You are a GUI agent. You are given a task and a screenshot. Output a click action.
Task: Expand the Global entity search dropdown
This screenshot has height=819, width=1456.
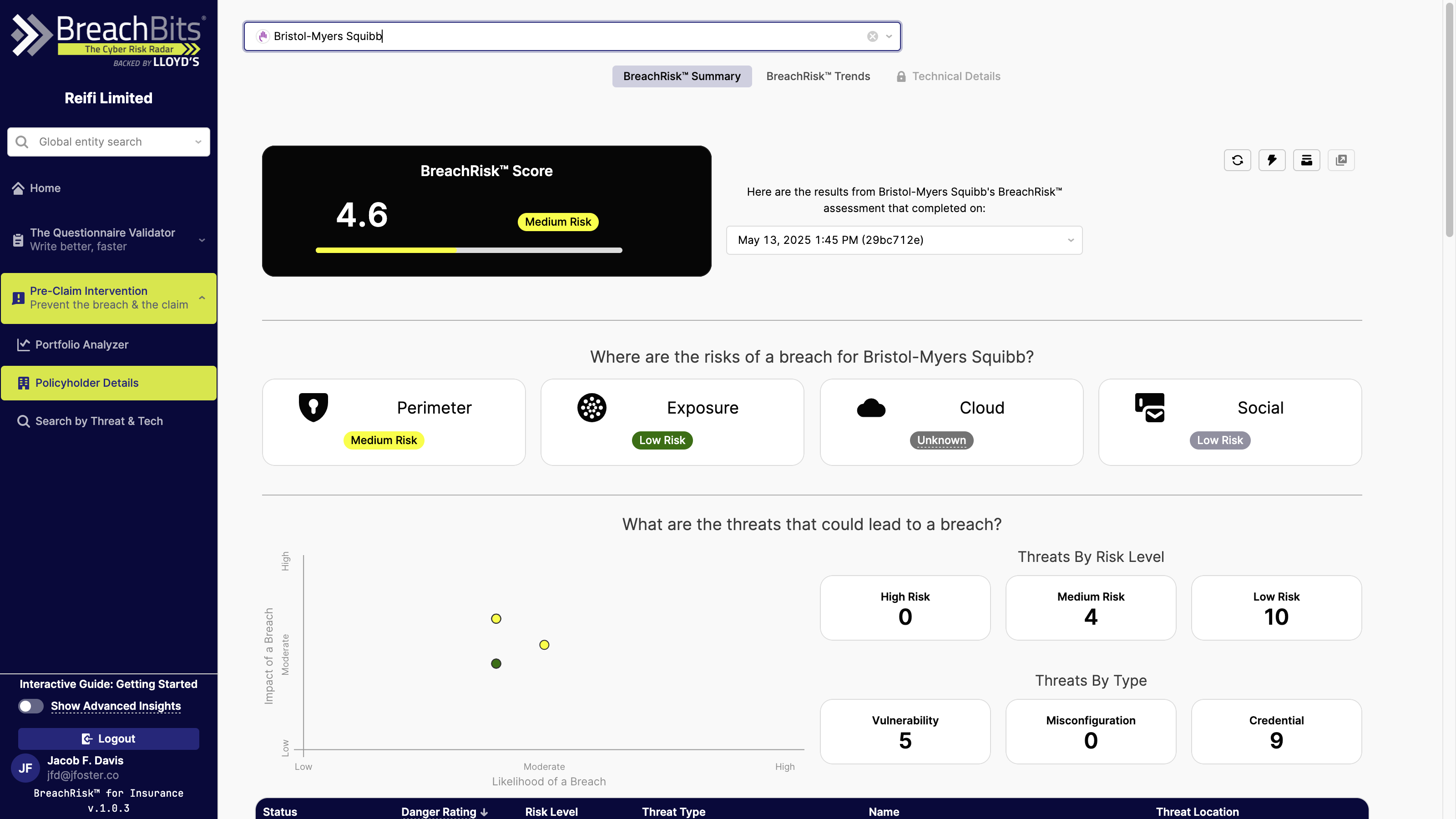198,142
